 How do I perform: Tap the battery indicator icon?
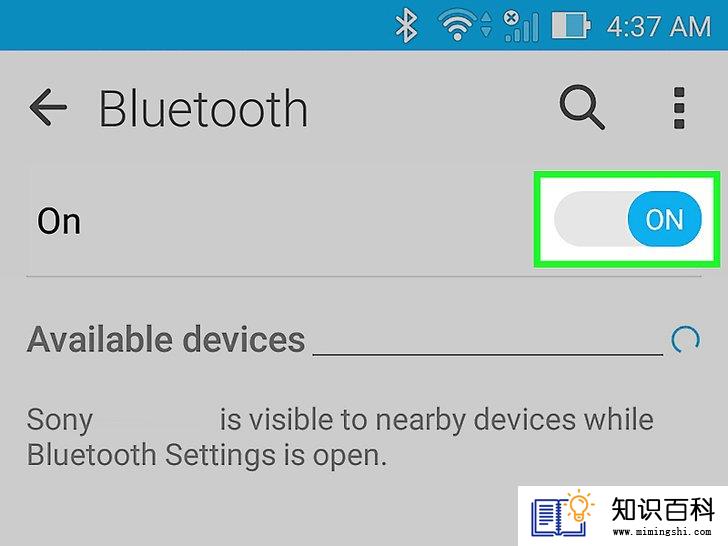[x=571, y=26]
